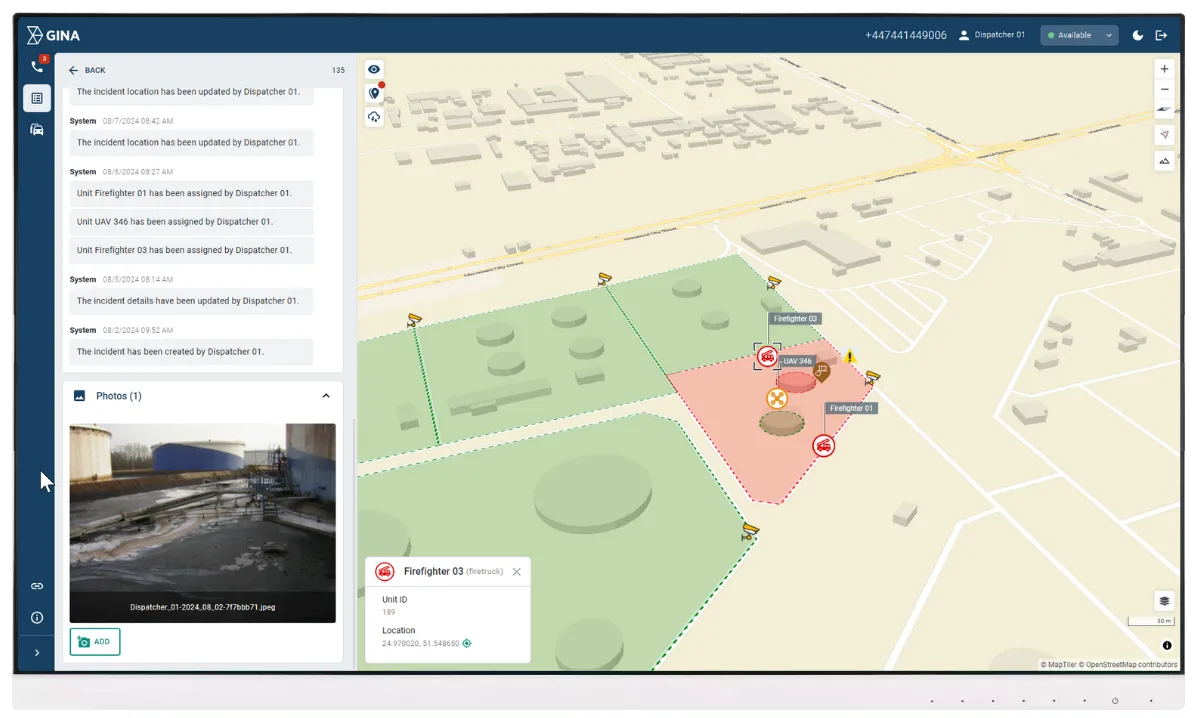Toggle the terrain view map button

pos(1164,160)
